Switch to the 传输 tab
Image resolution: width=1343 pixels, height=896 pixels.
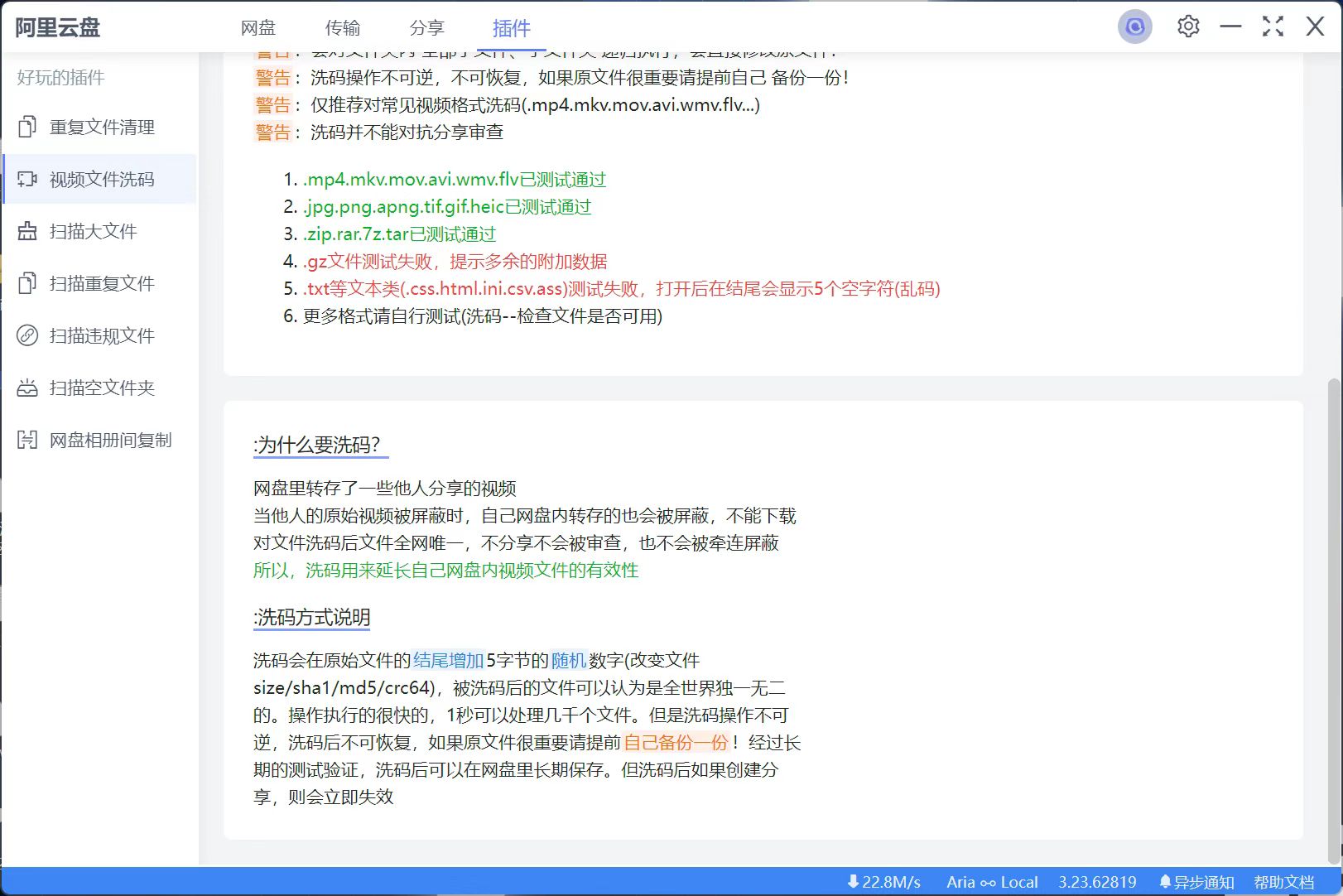click(342, 28)
